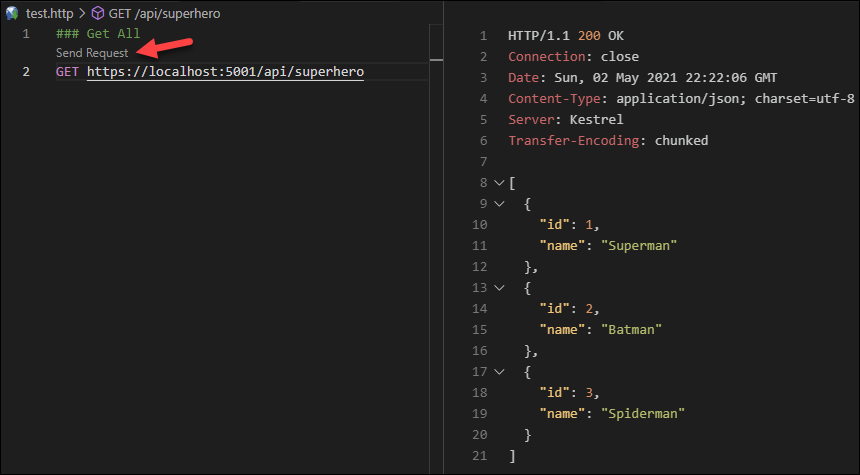Click the breadcrumb chevron separator after test.http
This screenshot has height=475, width=860.
(x=82, y=13)
